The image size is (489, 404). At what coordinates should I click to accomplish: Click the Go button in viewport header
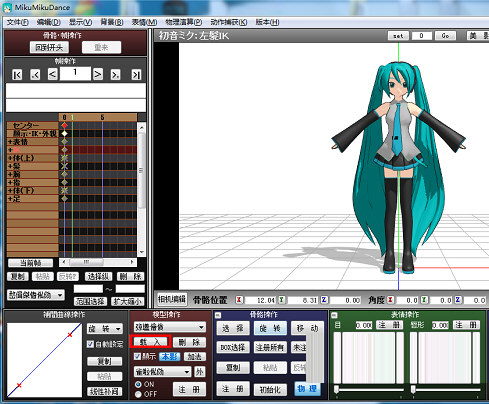pos(445,36)
